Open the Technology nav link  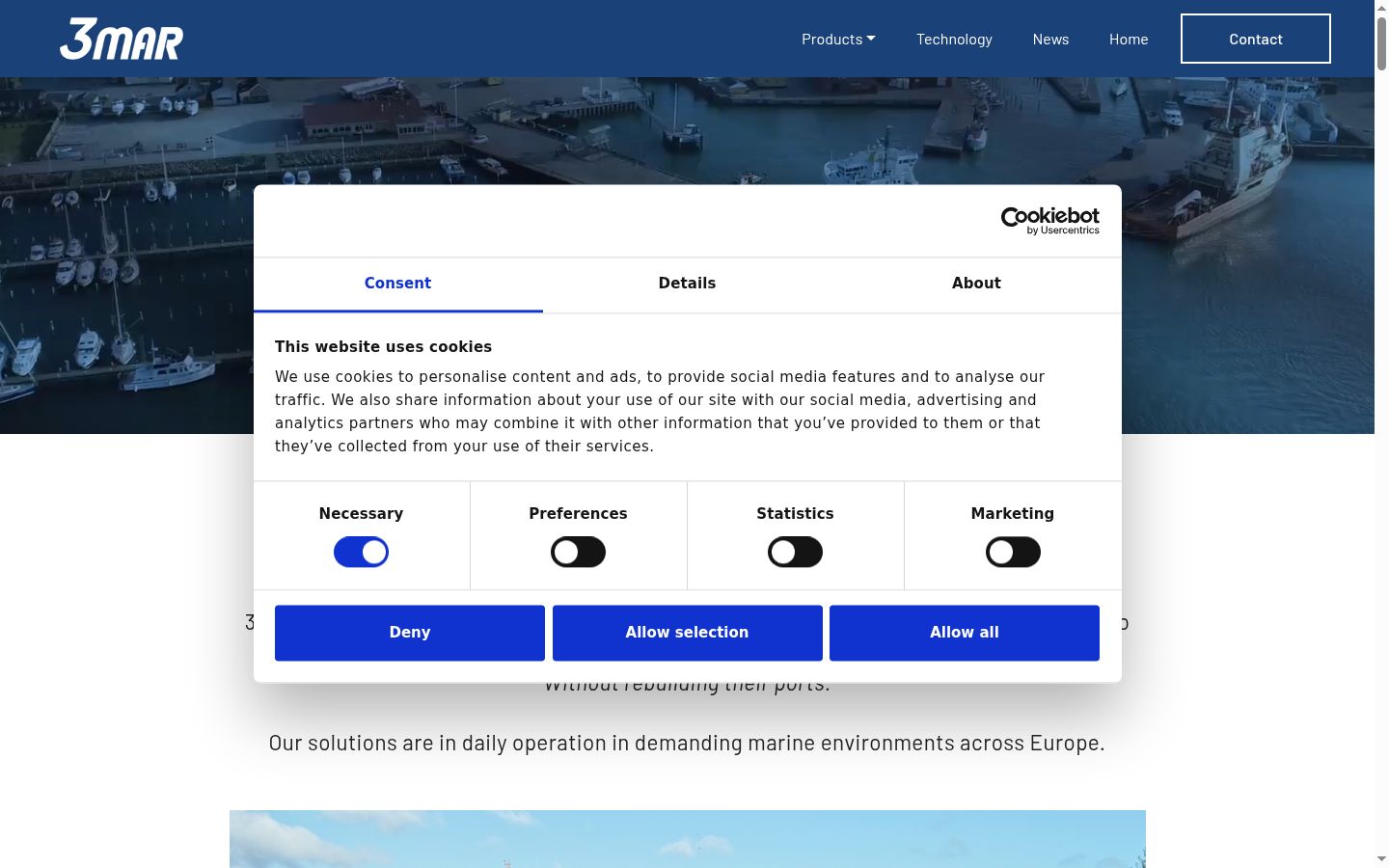[954, 39]
